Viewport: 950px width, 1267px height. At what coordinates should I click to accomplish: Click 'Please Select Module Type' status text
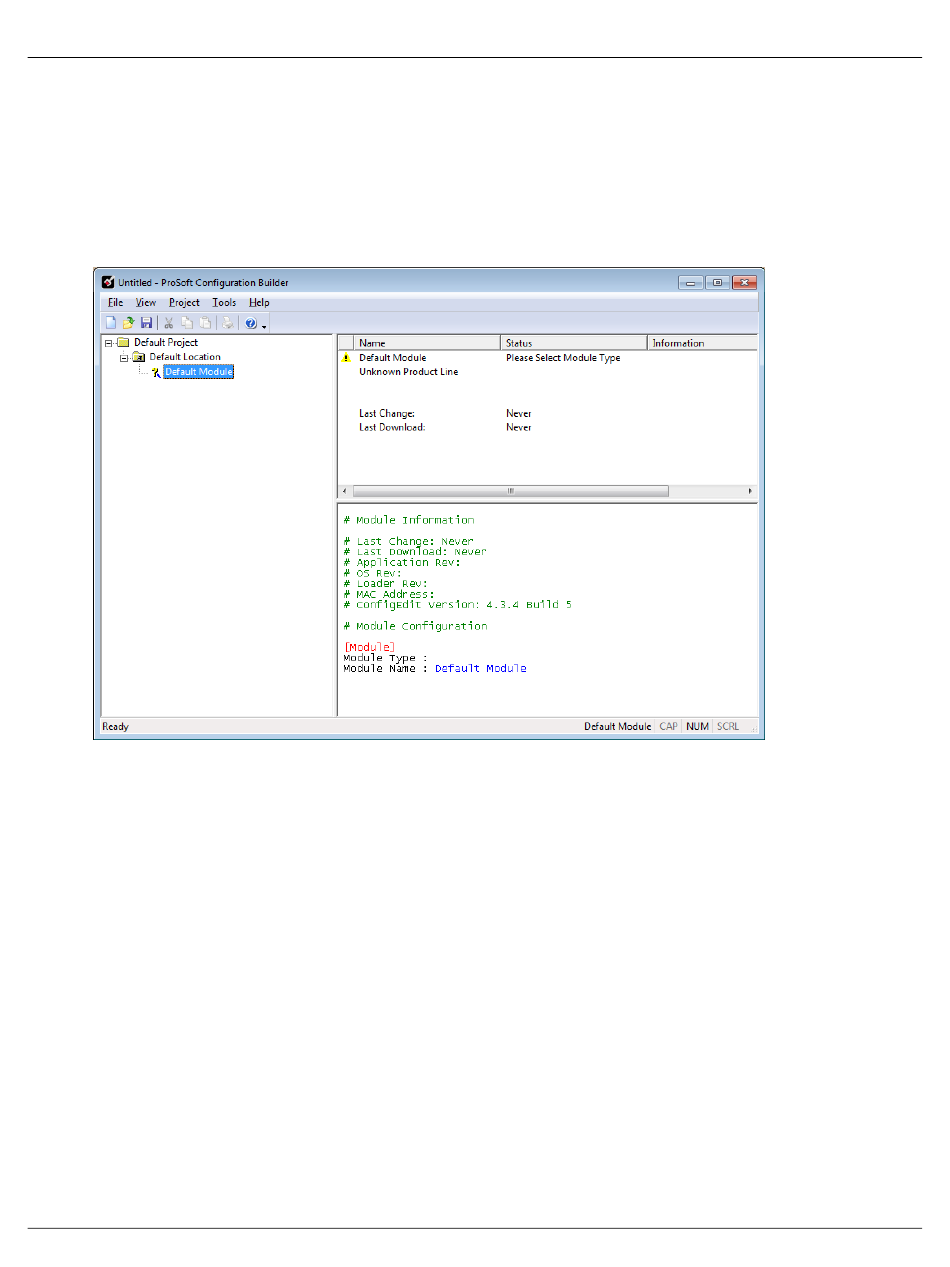click(x=563, y=357)
